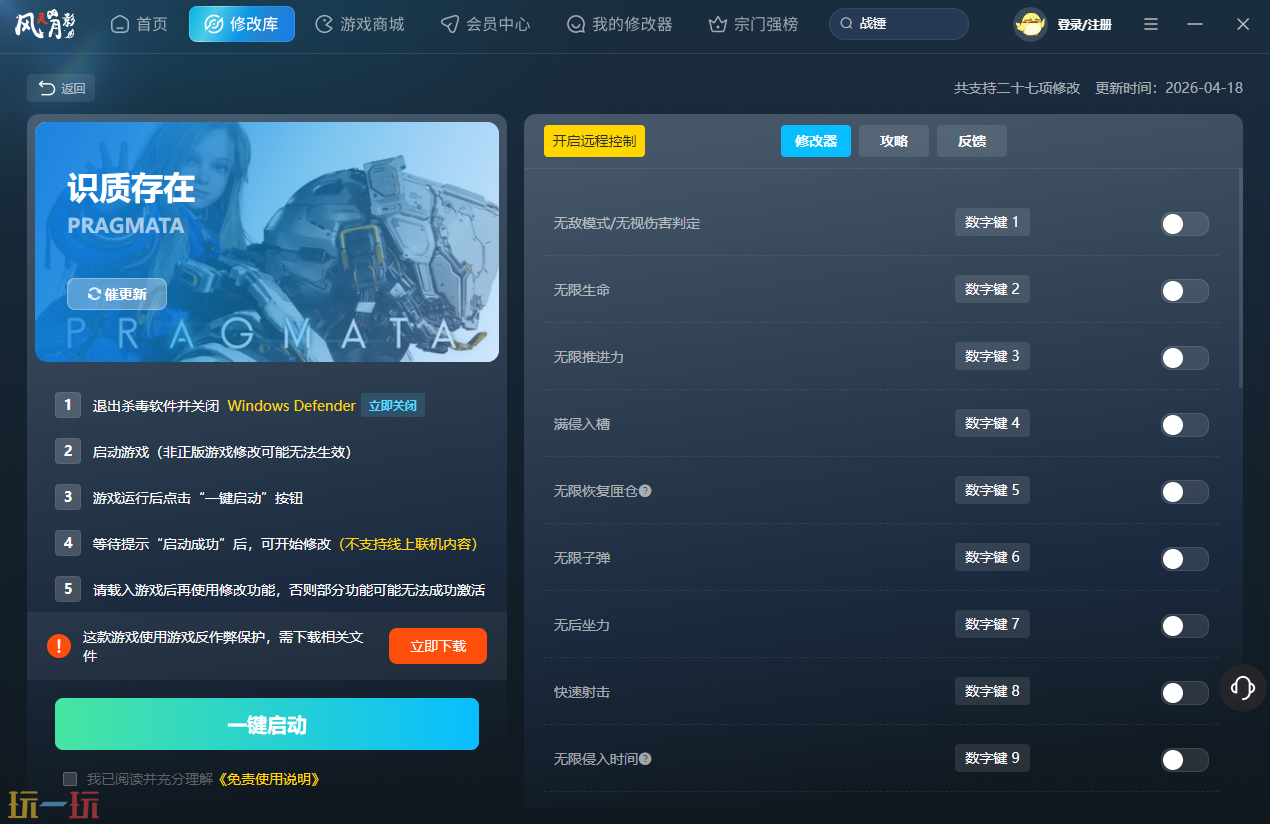Click the 快速射击 label
Screen dimensions: 1270x824
pos(582,692)
